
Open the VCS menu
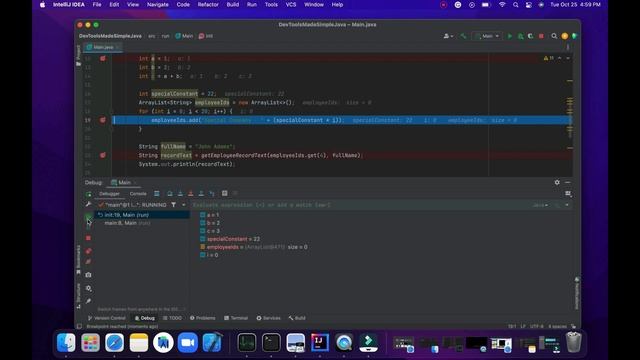pyautogui.click(x=291, y=4)
